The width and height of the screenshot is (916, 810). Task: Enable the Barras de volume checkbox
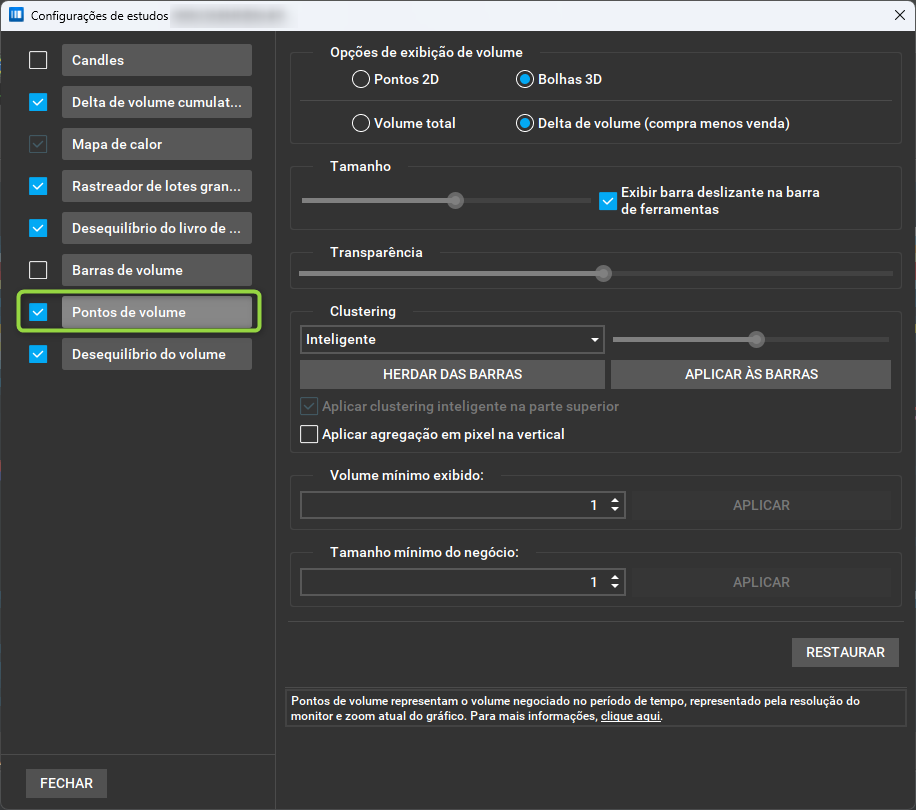(38, 270)
